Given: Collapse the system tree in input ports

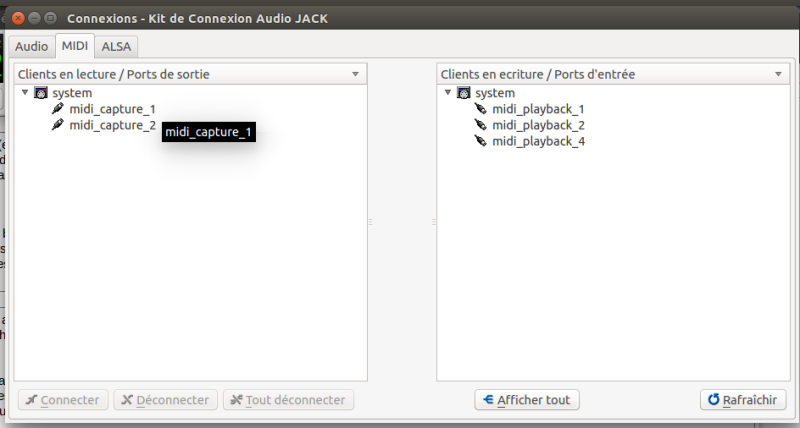Looking at the screenshot, I should (x=447, y=93).
